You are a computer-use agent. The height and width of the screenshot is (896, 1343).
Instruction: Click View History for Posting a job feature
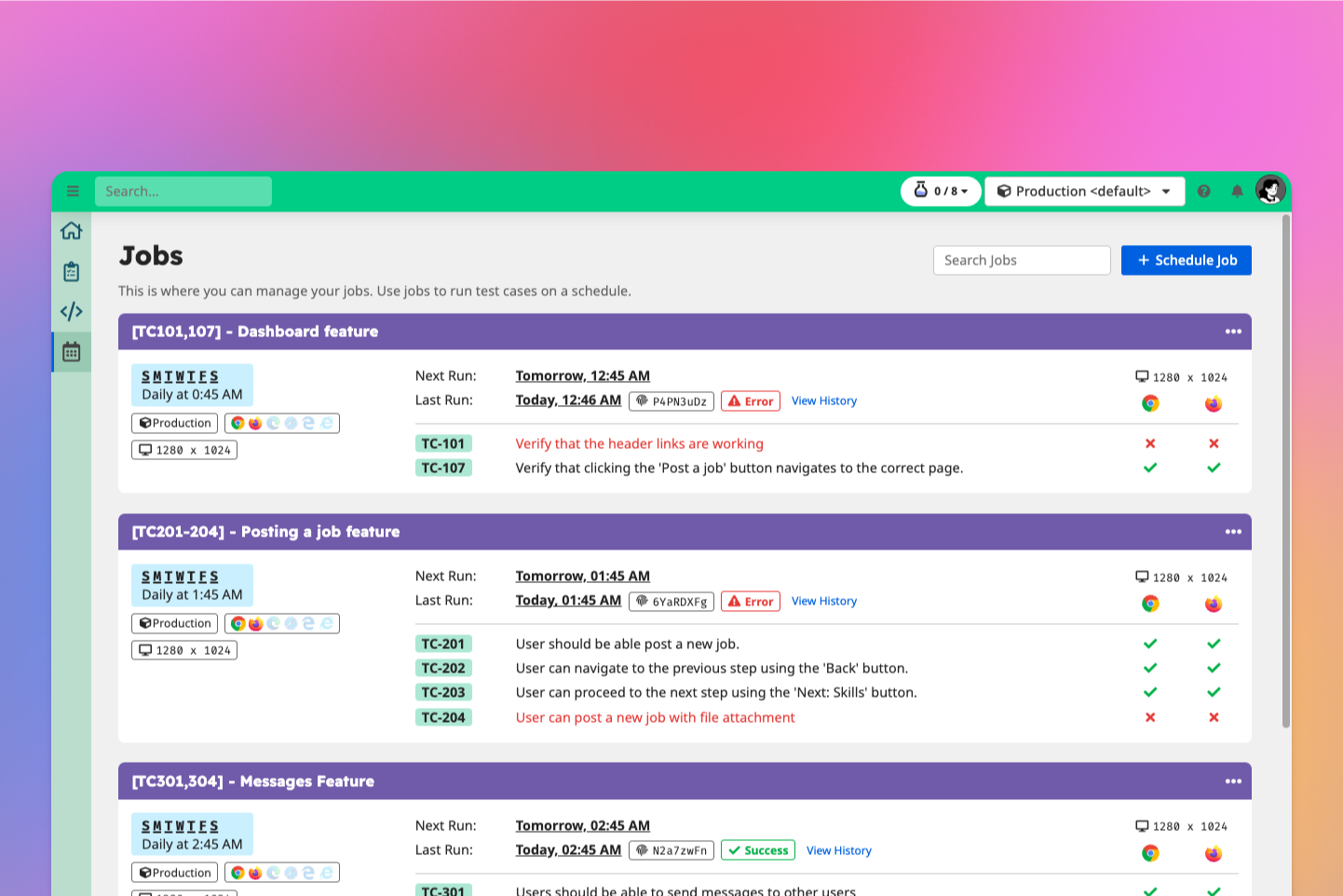[x=824, y=601]
